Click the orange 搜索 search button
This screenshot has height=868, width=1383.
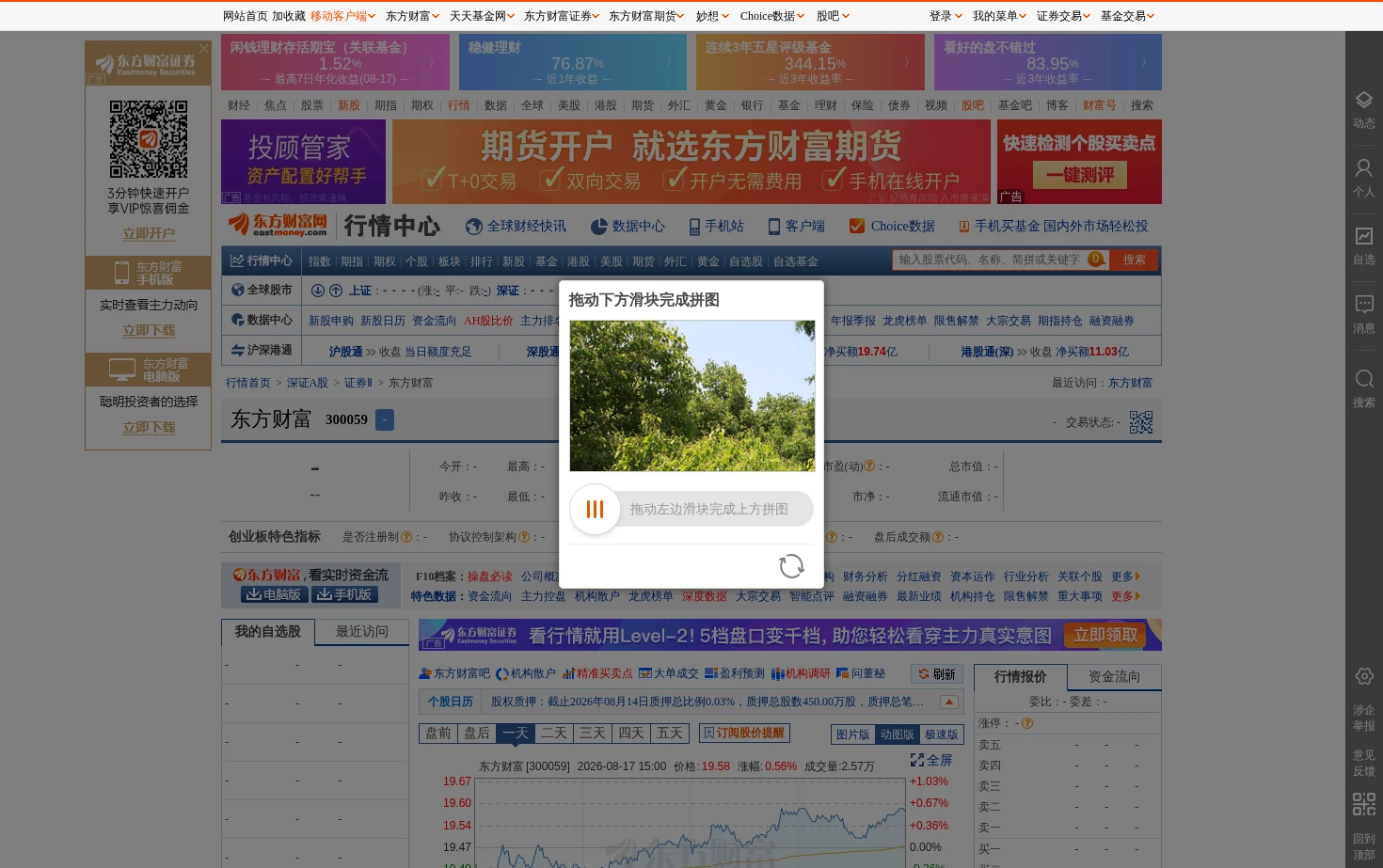[1134, 260]
